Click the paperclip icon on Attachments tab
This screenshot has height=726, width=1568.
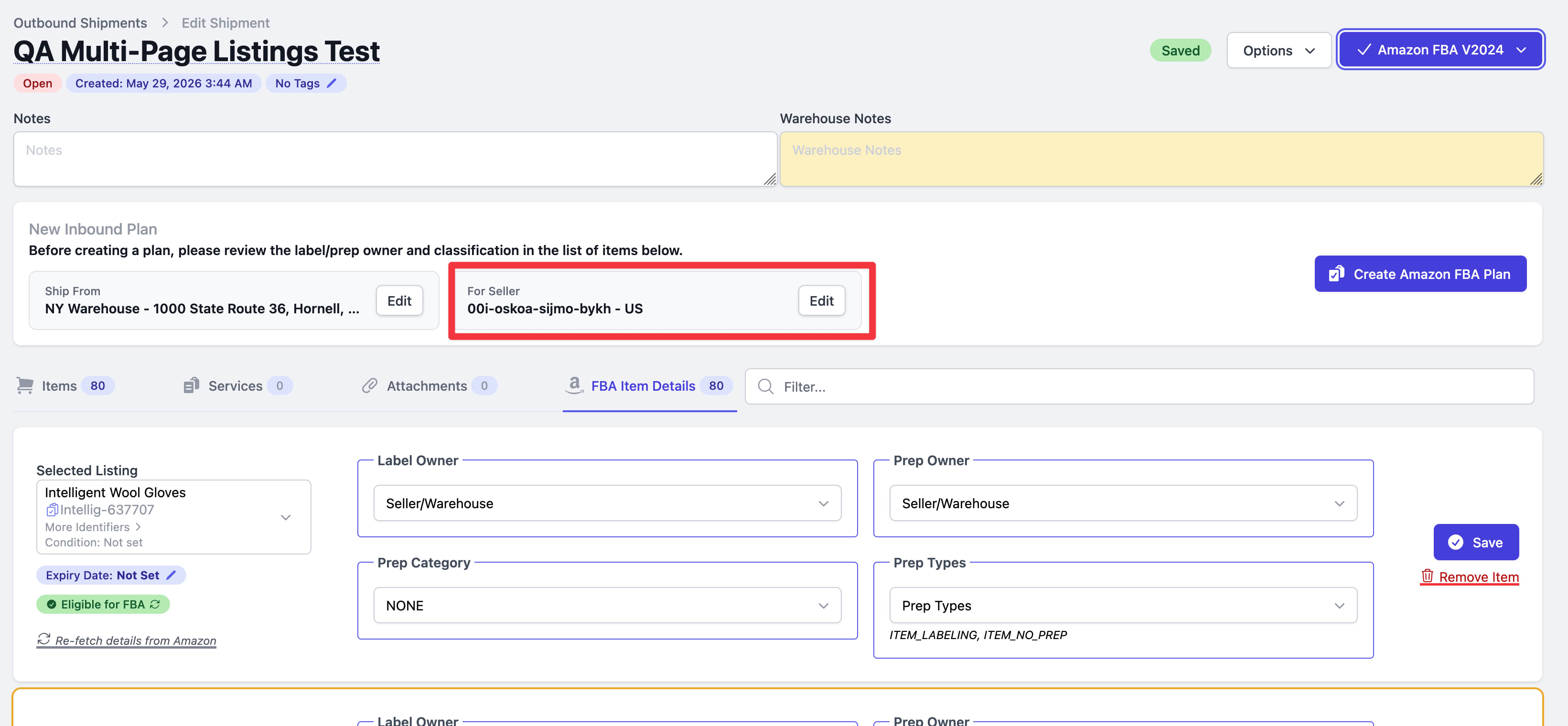369,385
